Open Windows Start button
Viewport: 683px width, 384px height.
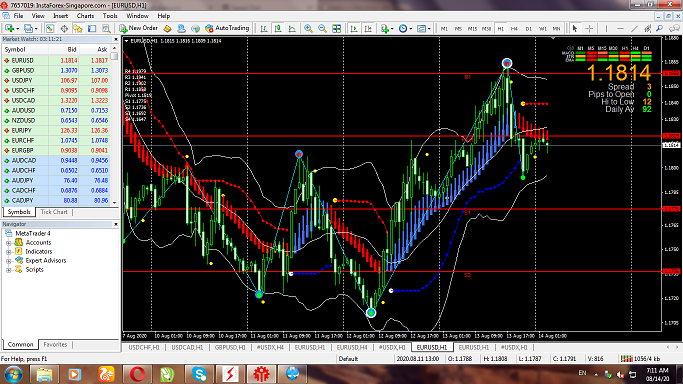(x=13, y=374)
